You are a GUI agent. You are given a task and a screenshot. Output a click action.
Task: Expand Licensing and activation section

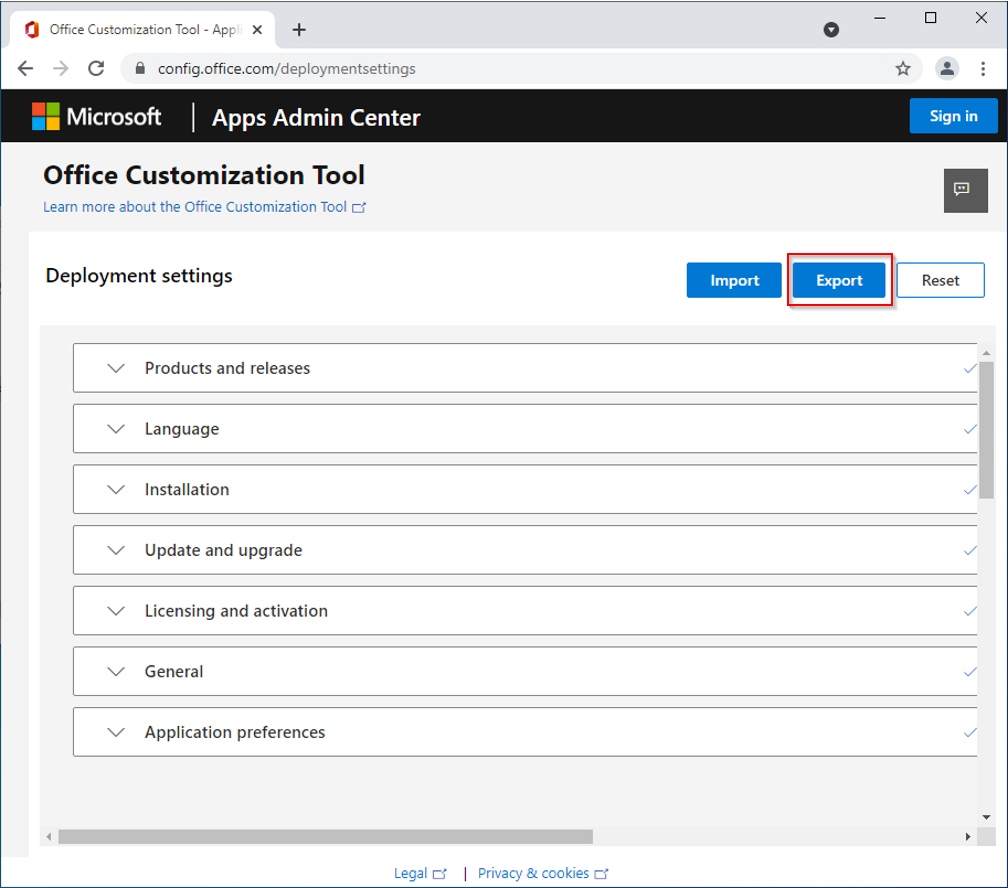(x=116, y=611)
